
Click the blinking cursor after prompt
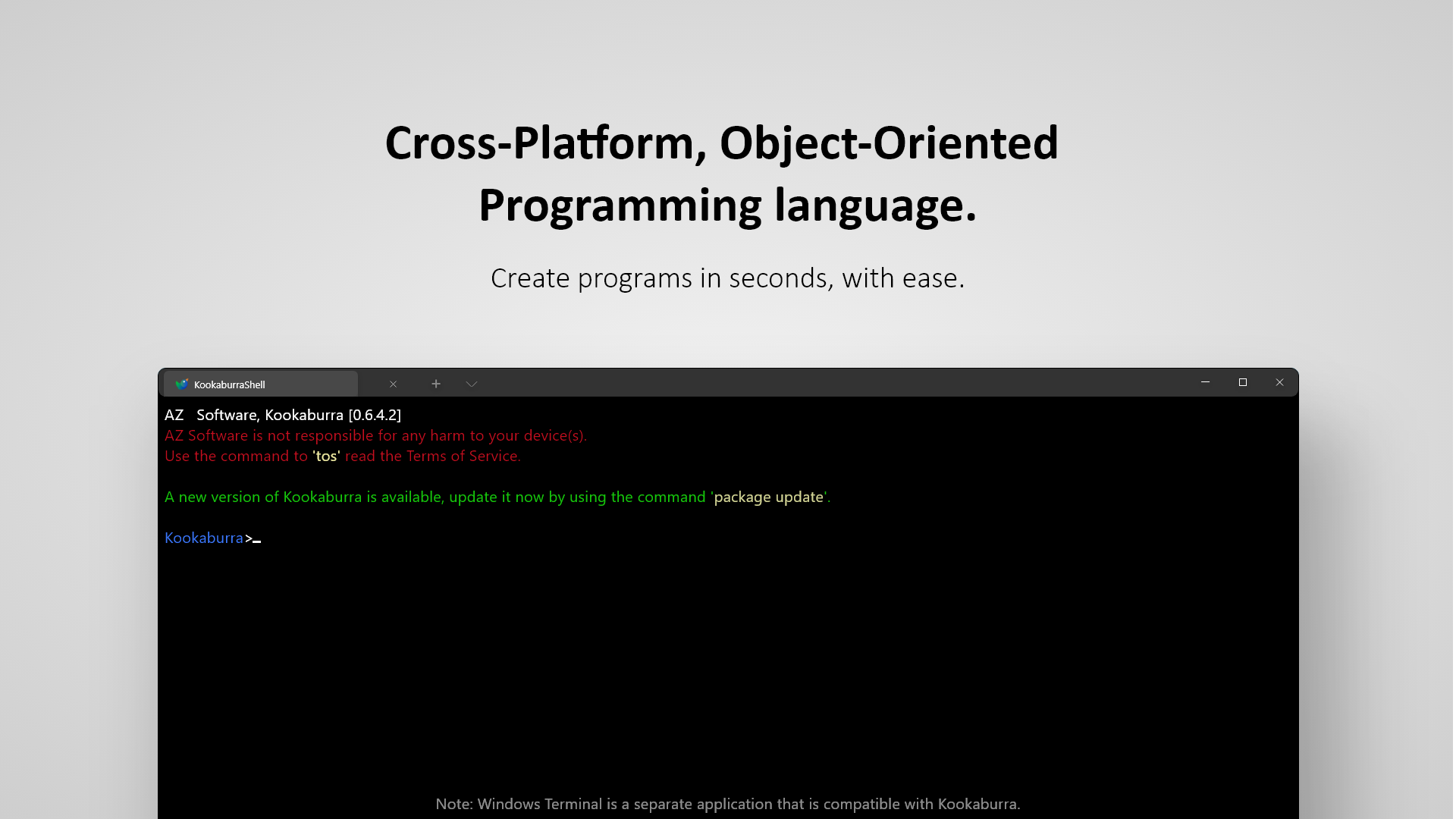tap(257, 541)
